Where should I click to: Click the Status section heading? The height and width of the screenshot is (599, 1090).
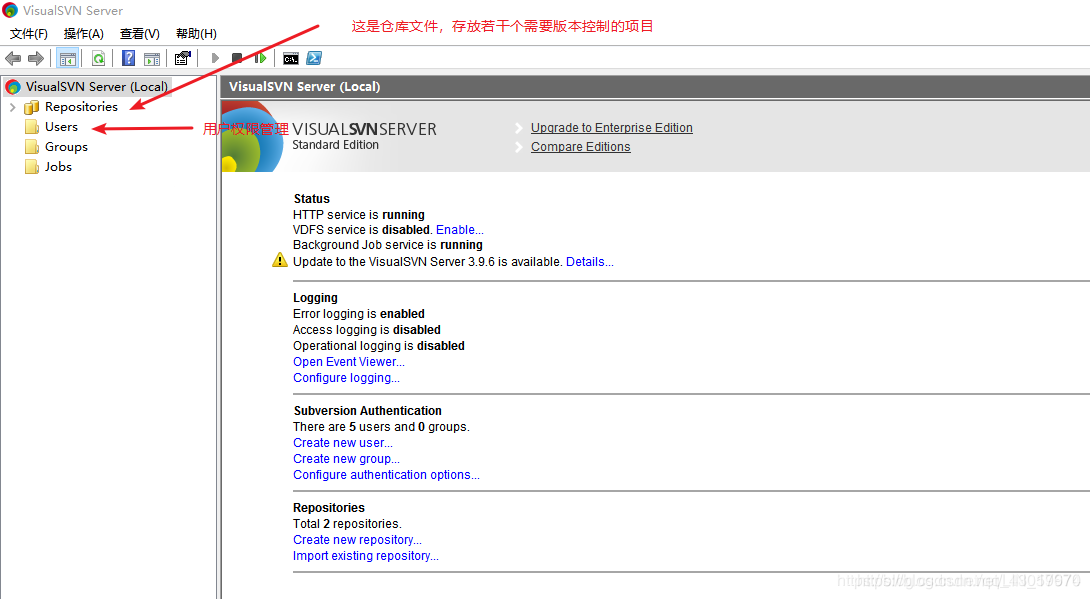click(311, 199)
